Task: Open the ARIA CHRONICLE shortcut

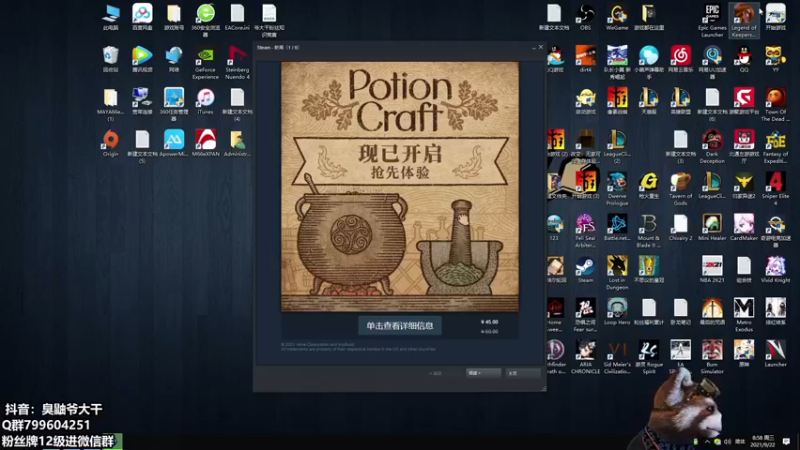Action: (x=585, y=357)
